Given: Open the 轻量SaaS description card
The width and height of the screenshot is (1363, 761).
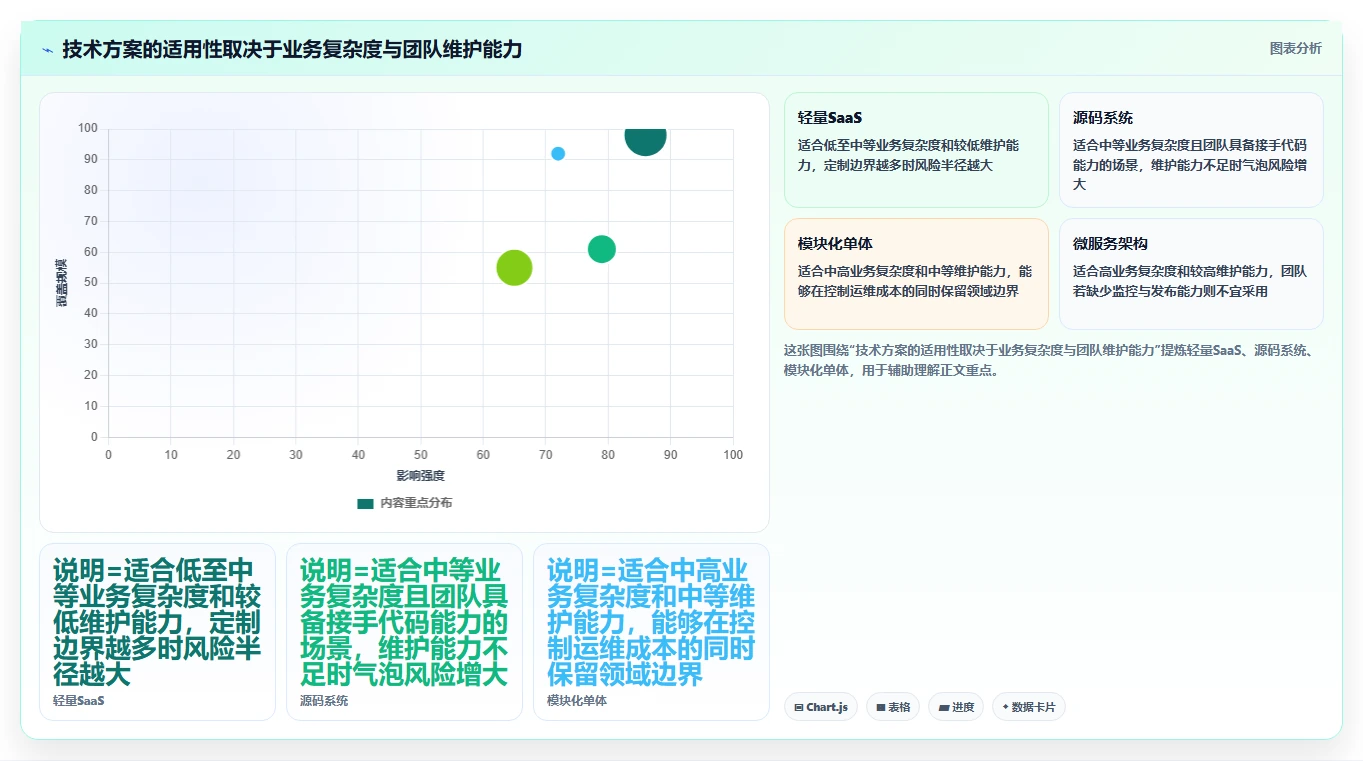Looking at the screenshot, I should pyautogui.click(x=916, y=150).
